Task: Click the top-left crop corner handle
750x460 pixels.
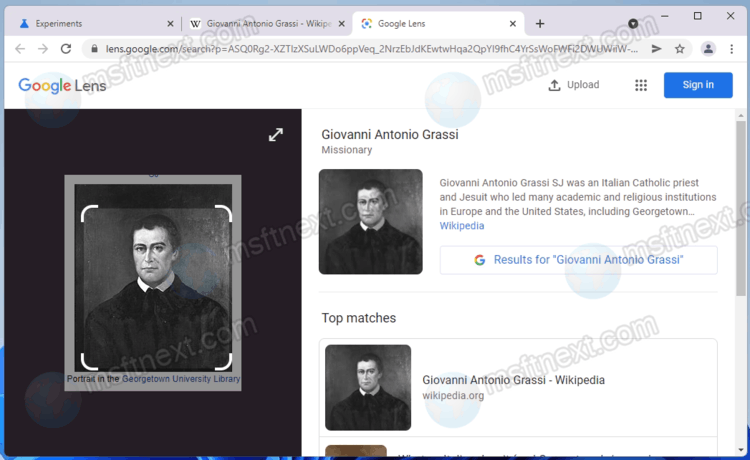Action: pyautogui.click(x=89, y=214)
